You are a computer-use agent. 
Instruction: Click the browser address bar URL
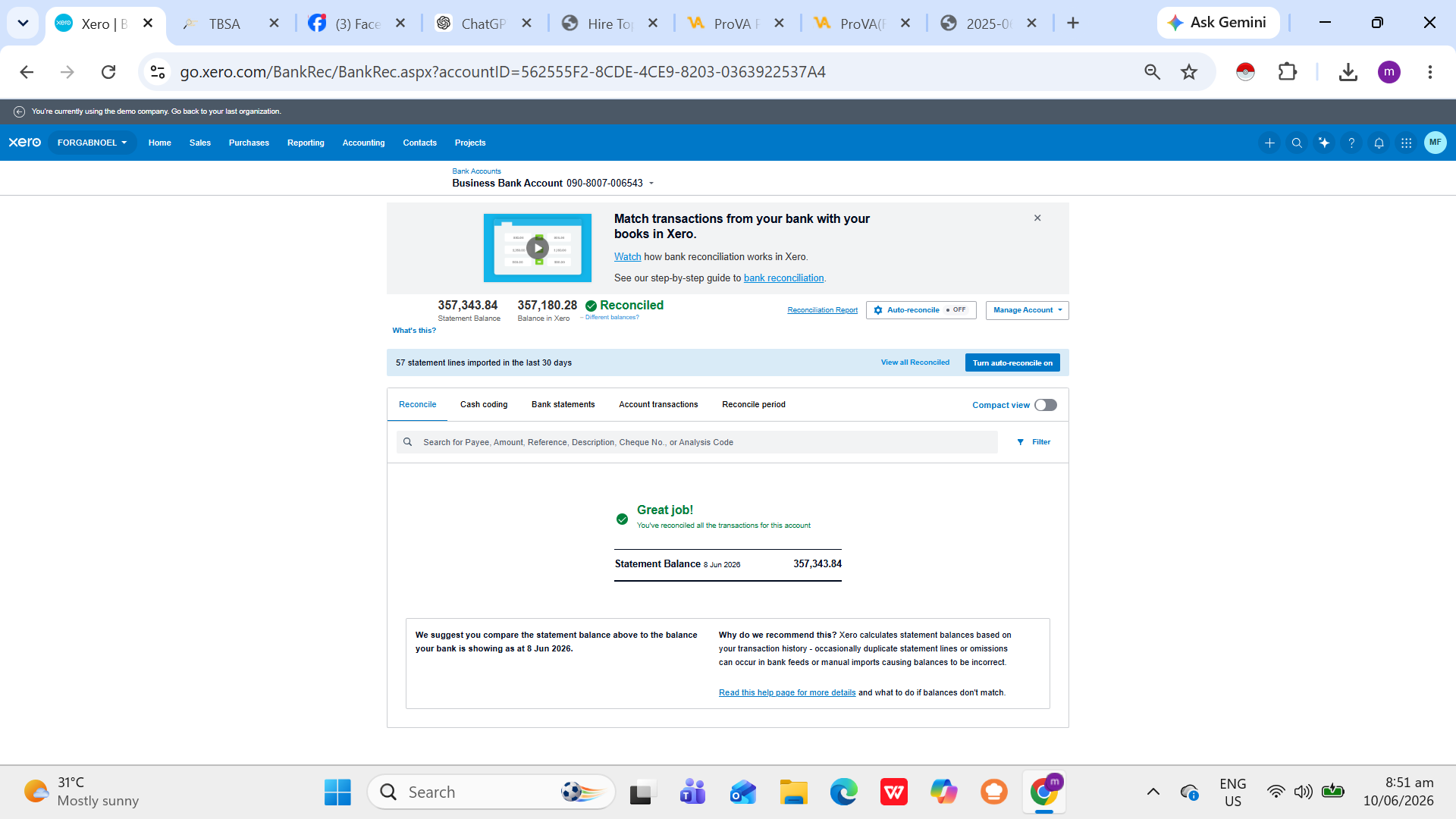click(x=503, y=72)
